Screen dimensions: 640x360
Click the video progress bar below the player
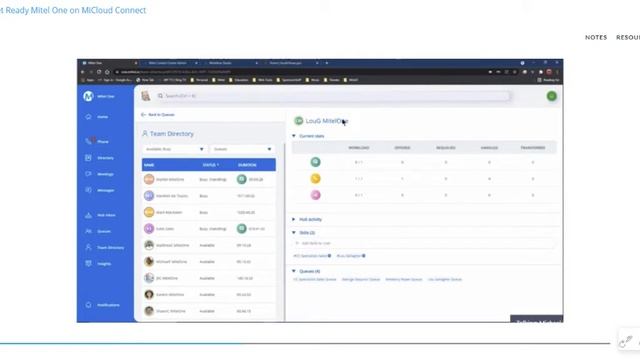305,344
